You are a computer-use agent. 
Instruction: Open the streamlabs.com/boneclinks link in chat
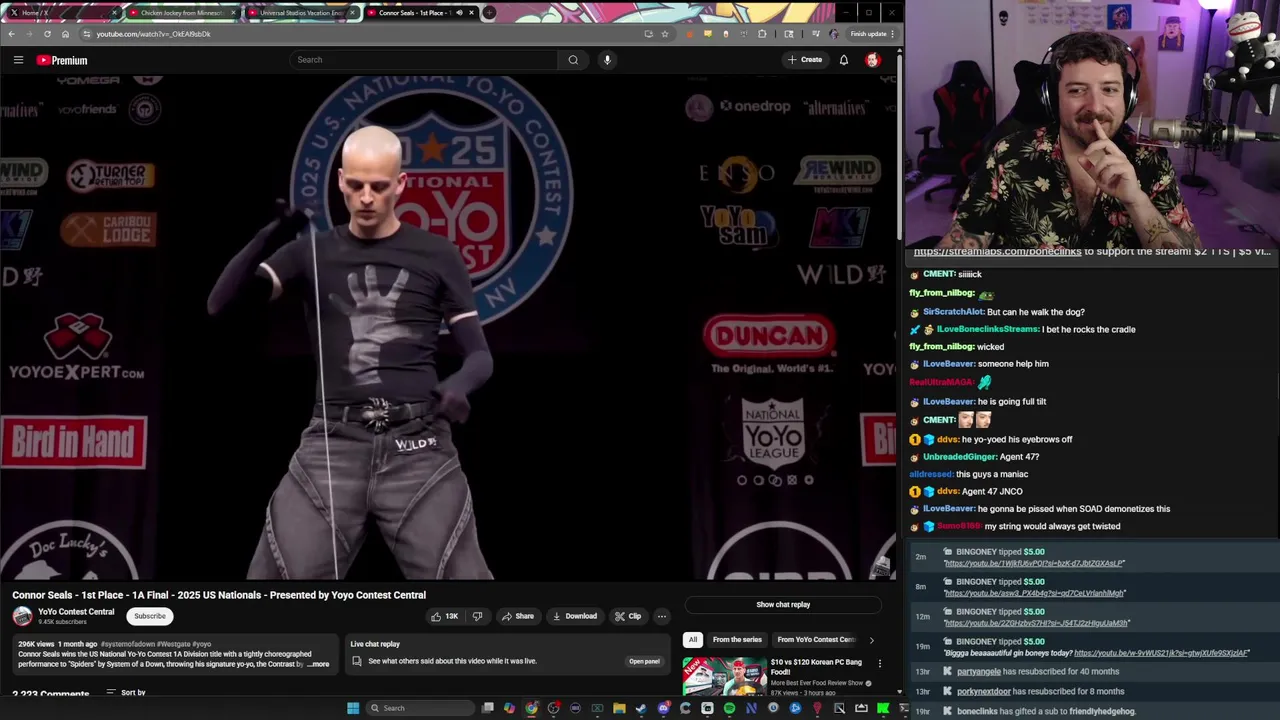pyautogui.click(x=997, y=252)
